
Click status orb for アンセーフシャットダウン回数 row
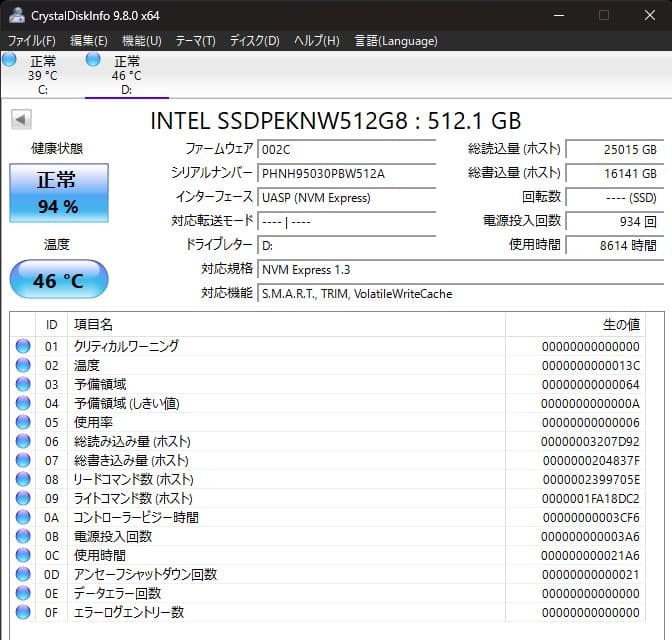(23, 574)
